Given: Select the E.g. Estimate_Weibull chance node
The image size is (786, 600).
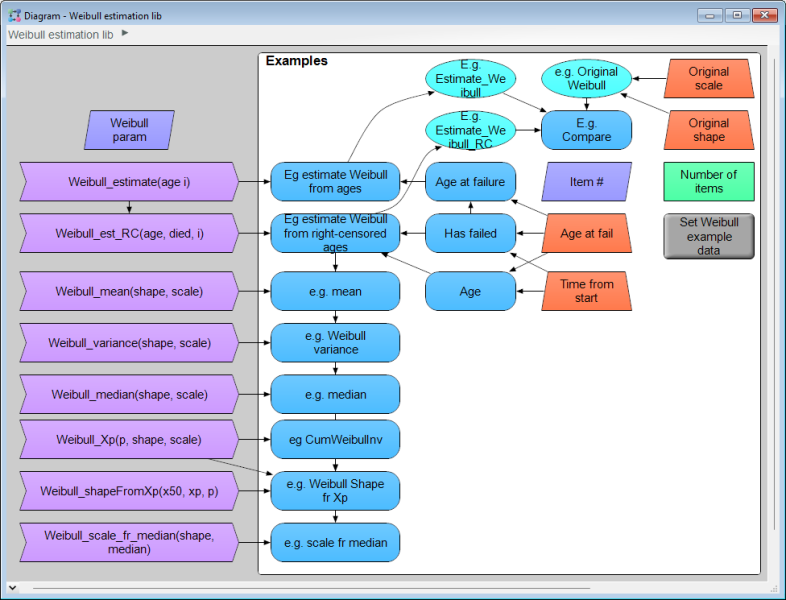Looking at the screenshot, I should (x=470, y=79).
